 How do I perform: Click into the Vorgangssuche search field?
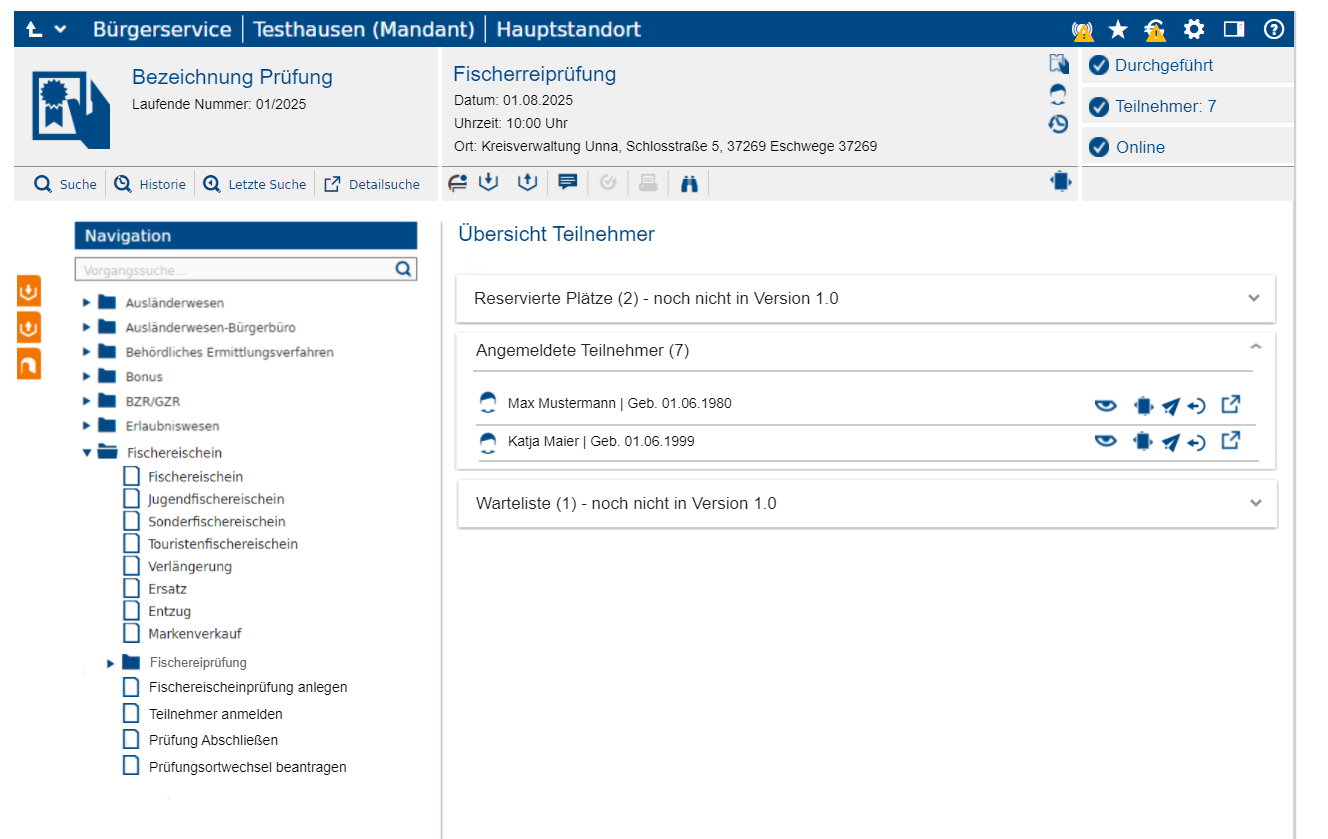pyautogui.click(x=235, y=269)
